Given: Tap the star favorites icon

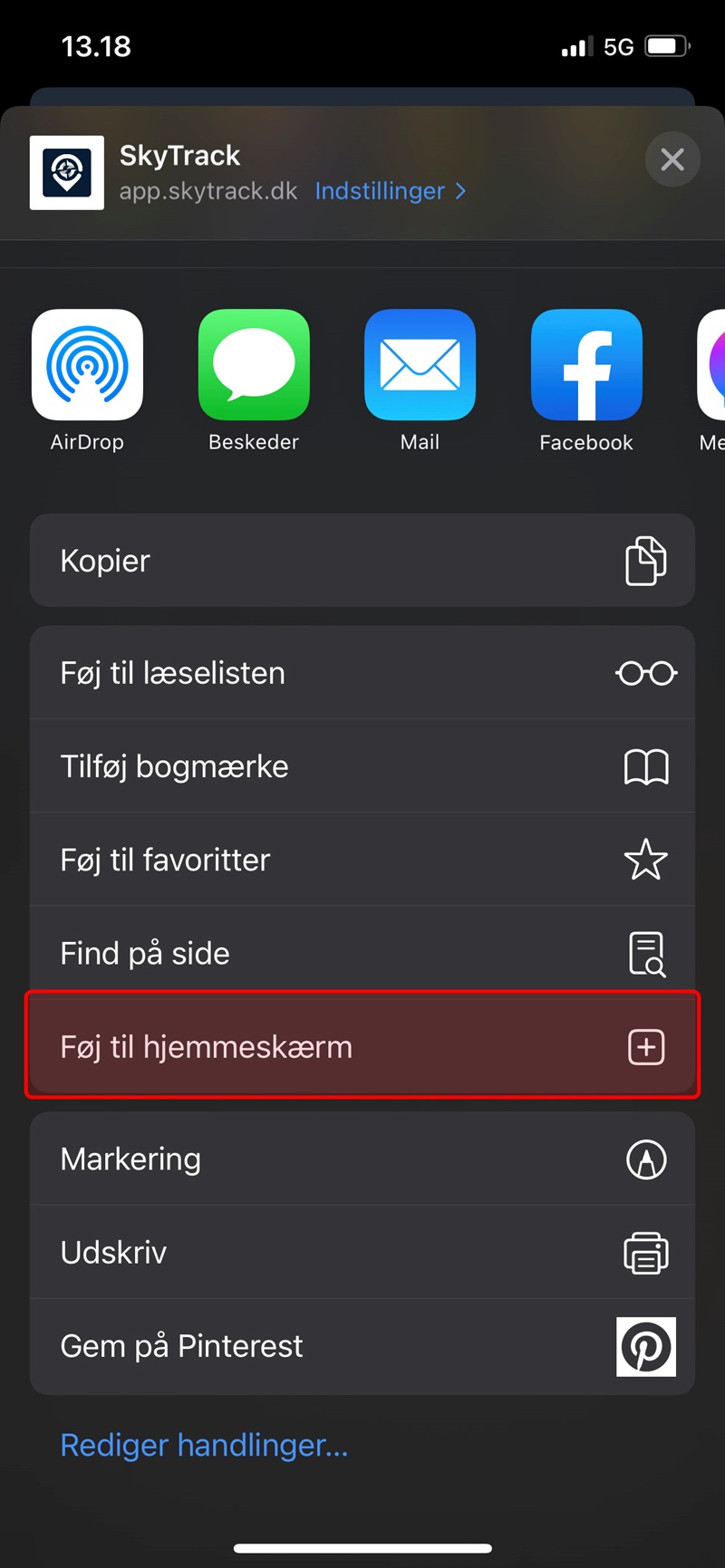Looking at the screenshot, I should (646, 860).
